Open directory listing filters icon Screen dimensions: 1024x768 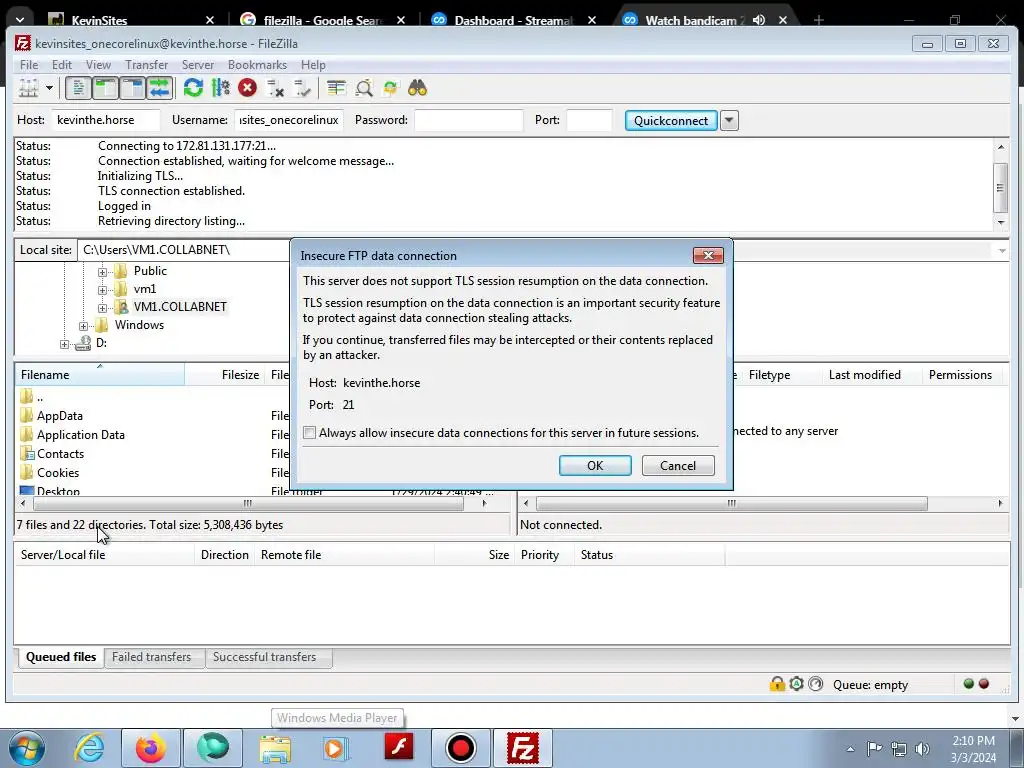[x=336, y=88]
